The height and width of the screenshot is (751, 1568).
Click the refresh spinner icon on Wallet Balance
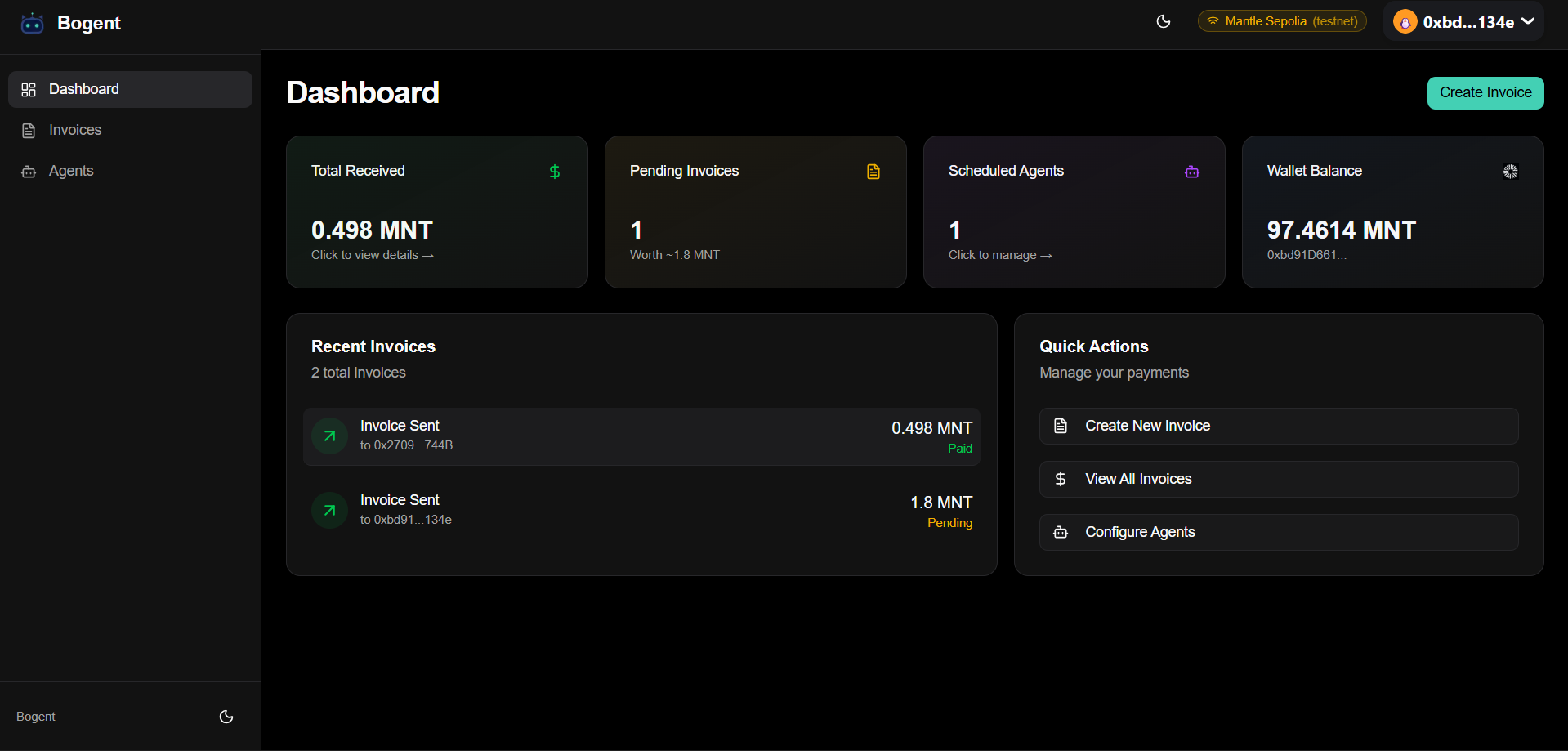pyautogui.click(x=1511, y=172)
